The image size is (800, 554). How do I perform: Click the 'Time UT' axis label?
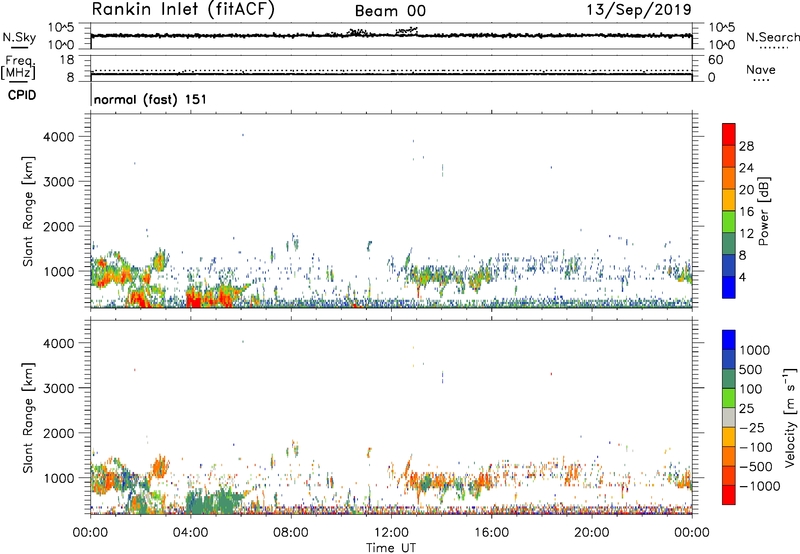[391, 548]
